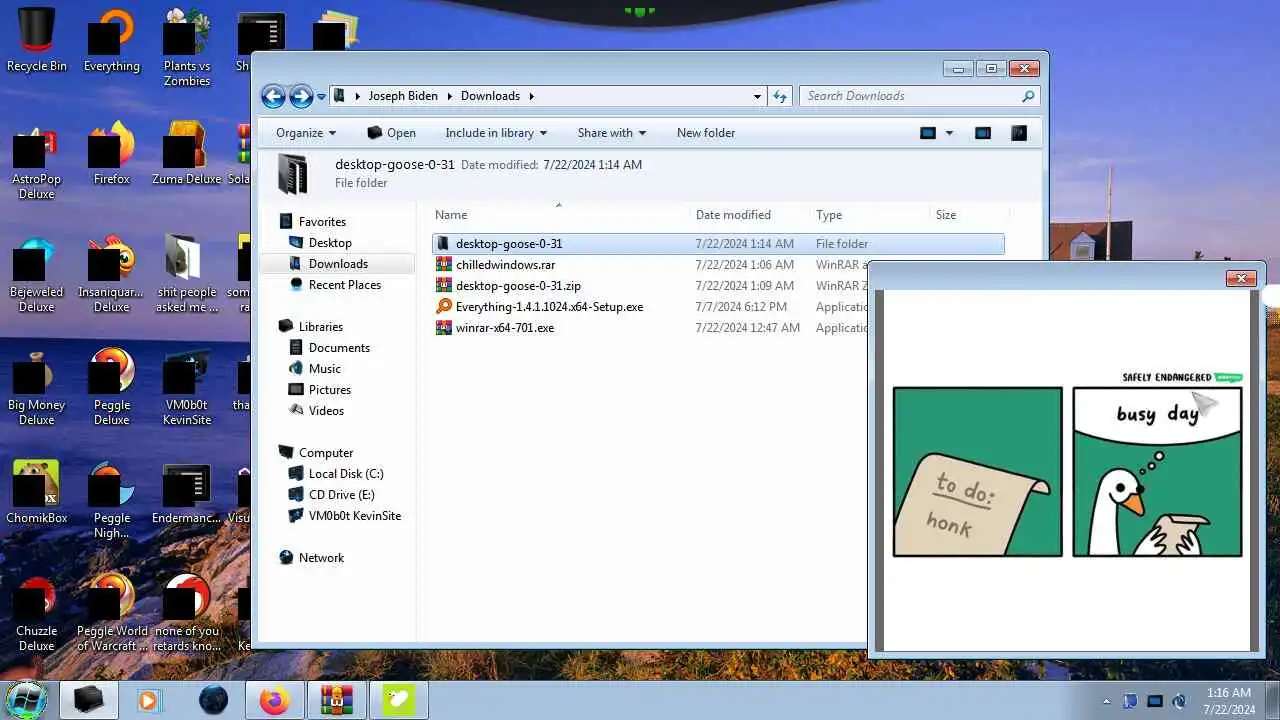Launch Plants vs Zombies desktop icon
The width and height of the screenshot is (1280, 720).
coord(187,46)
